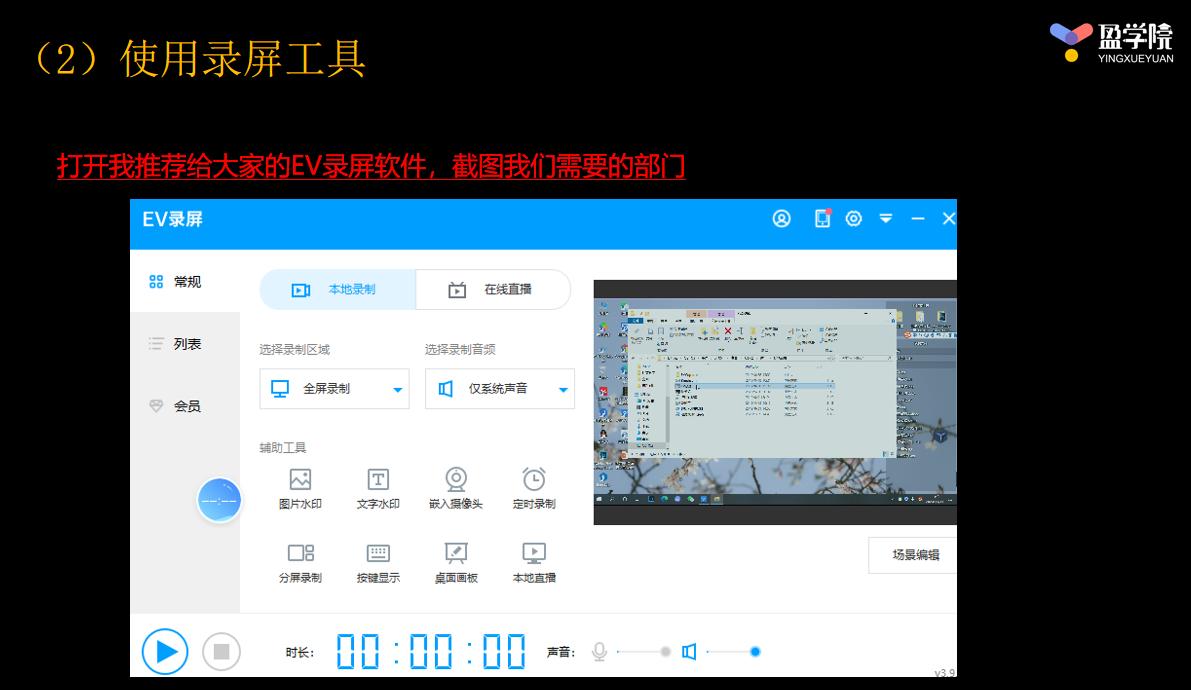Select the 图片水印 watermark tool
This screenshot has width=1191, height=690.
[x=298, y=487]
